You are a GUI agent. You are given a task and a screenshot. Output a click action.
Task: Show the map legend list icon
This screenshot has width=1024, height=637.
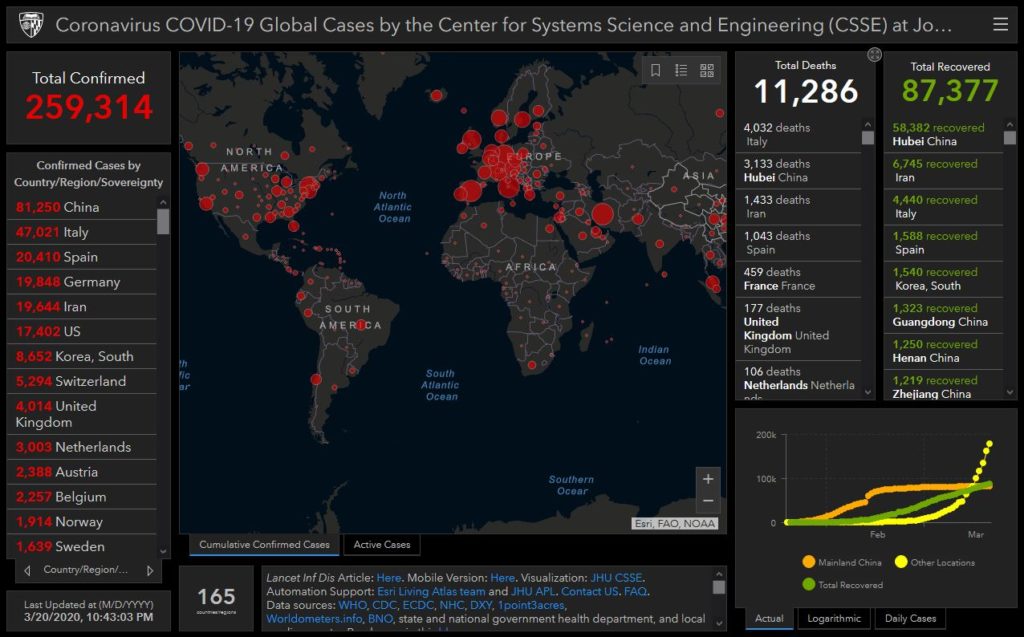click(680, 70)
